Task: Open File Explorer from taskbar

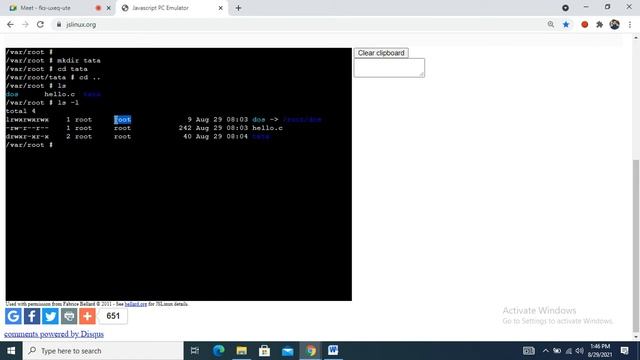Action: (242, 351)
